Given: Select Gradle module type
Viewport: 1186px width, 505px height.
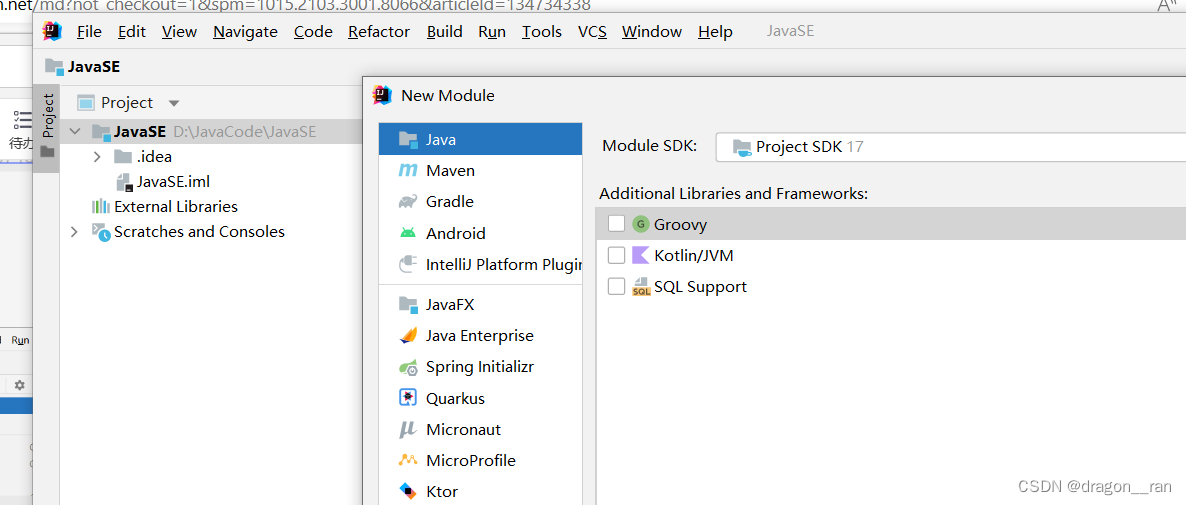Looking at the screenshot, I should pos(480,202).
